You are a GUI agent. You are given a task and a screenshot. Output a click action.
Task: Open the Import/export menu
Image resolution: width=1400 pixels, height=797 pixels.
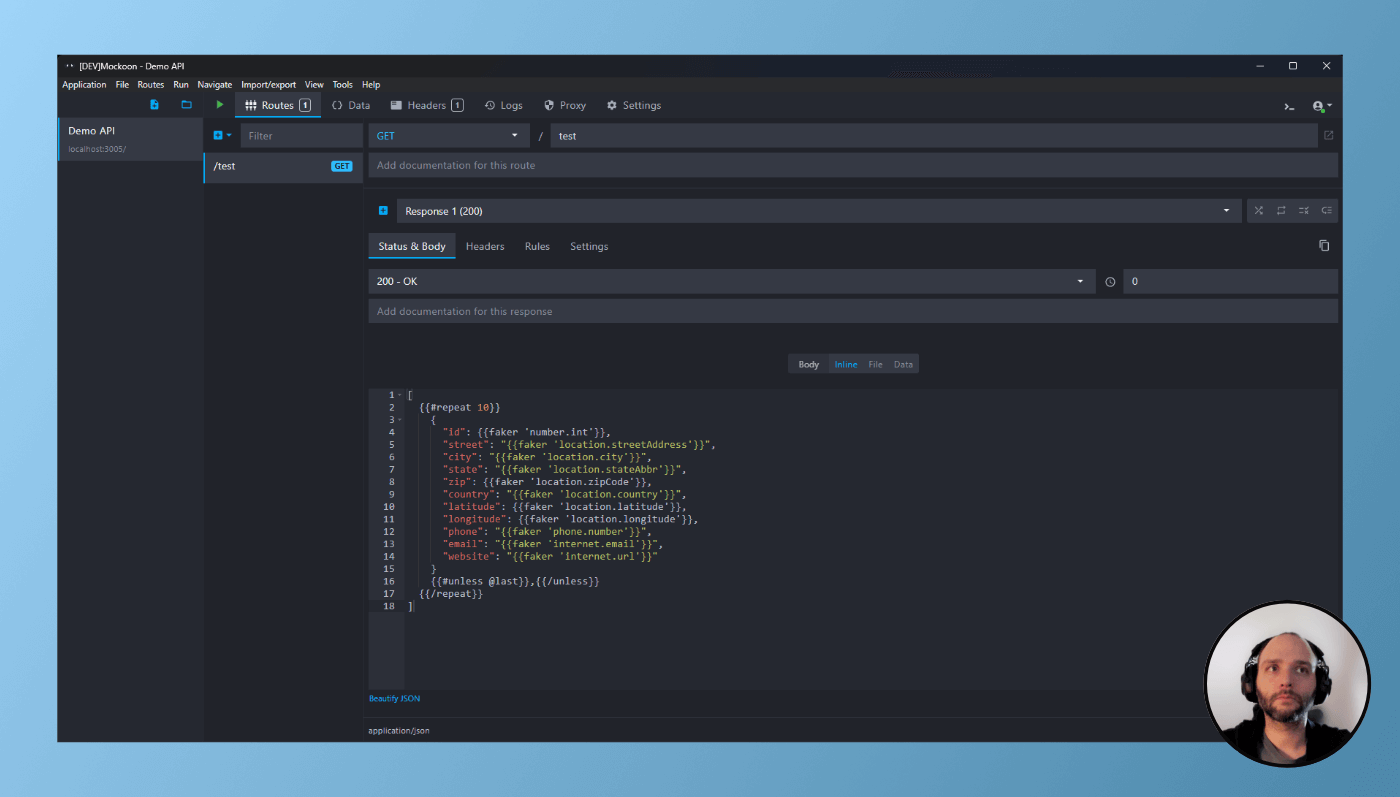(268, 85)
